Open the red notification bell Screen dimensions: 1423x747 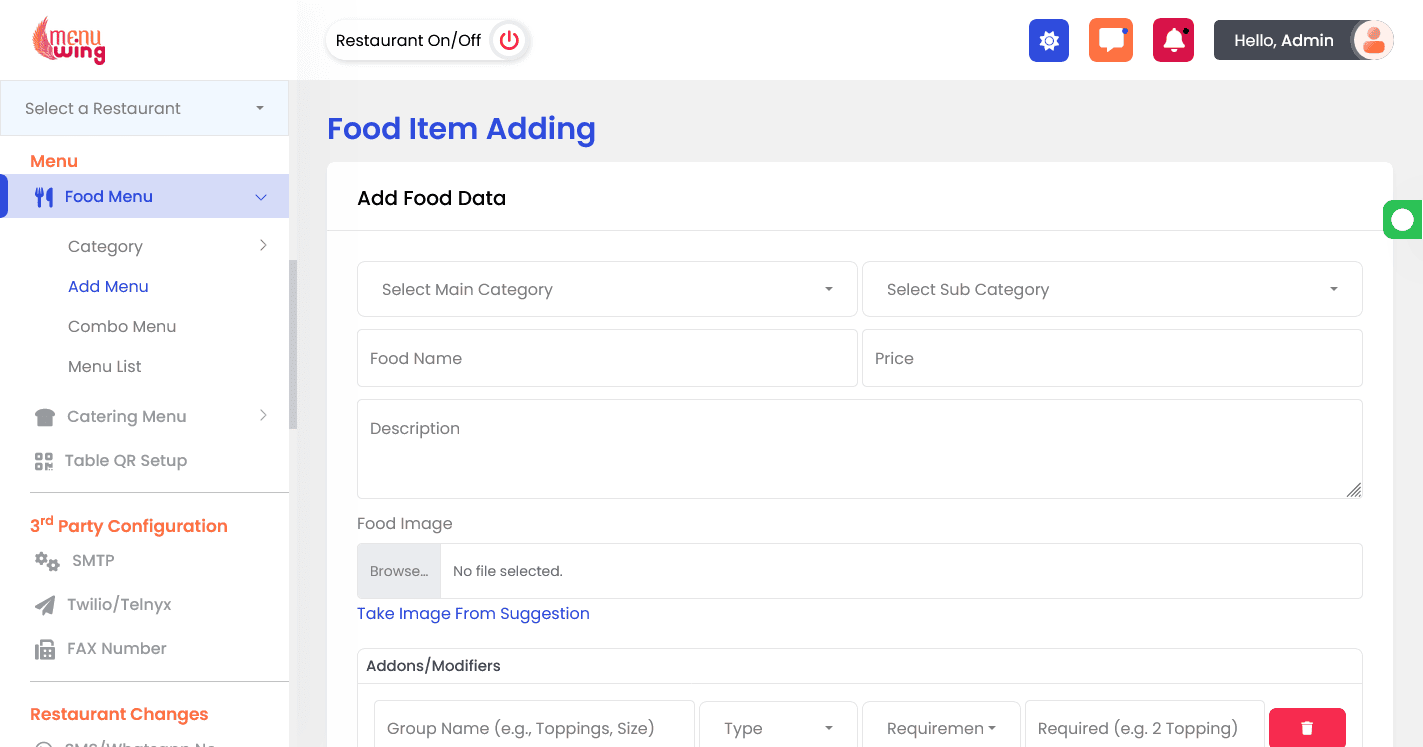(1173, 41)
